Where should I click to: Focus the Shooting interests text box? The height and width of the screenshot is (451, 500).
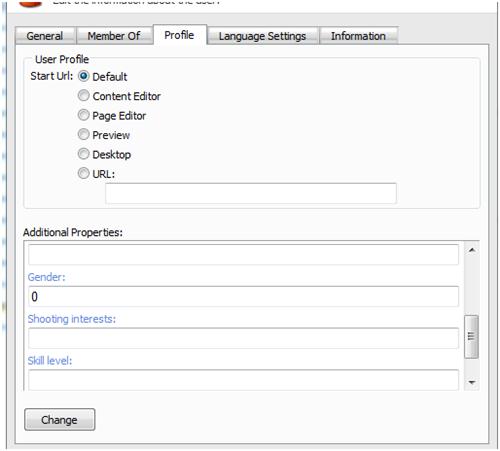[x=243, y=338]
